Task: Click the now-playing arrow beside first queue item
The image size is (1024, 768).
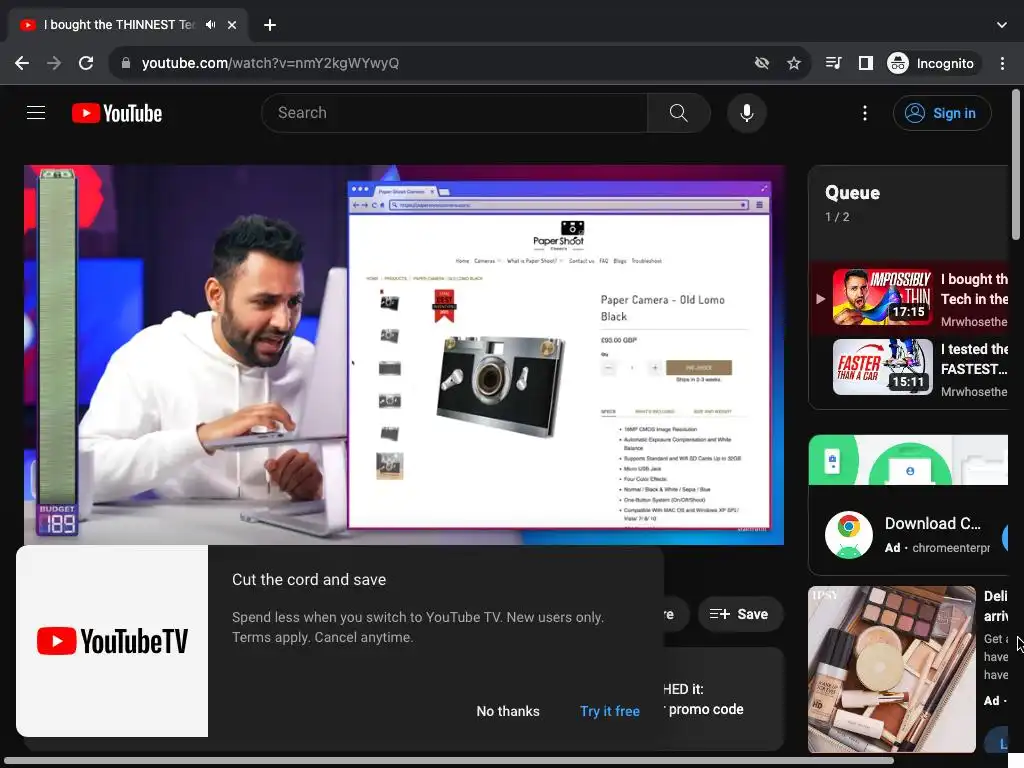Action: [820, 298]
